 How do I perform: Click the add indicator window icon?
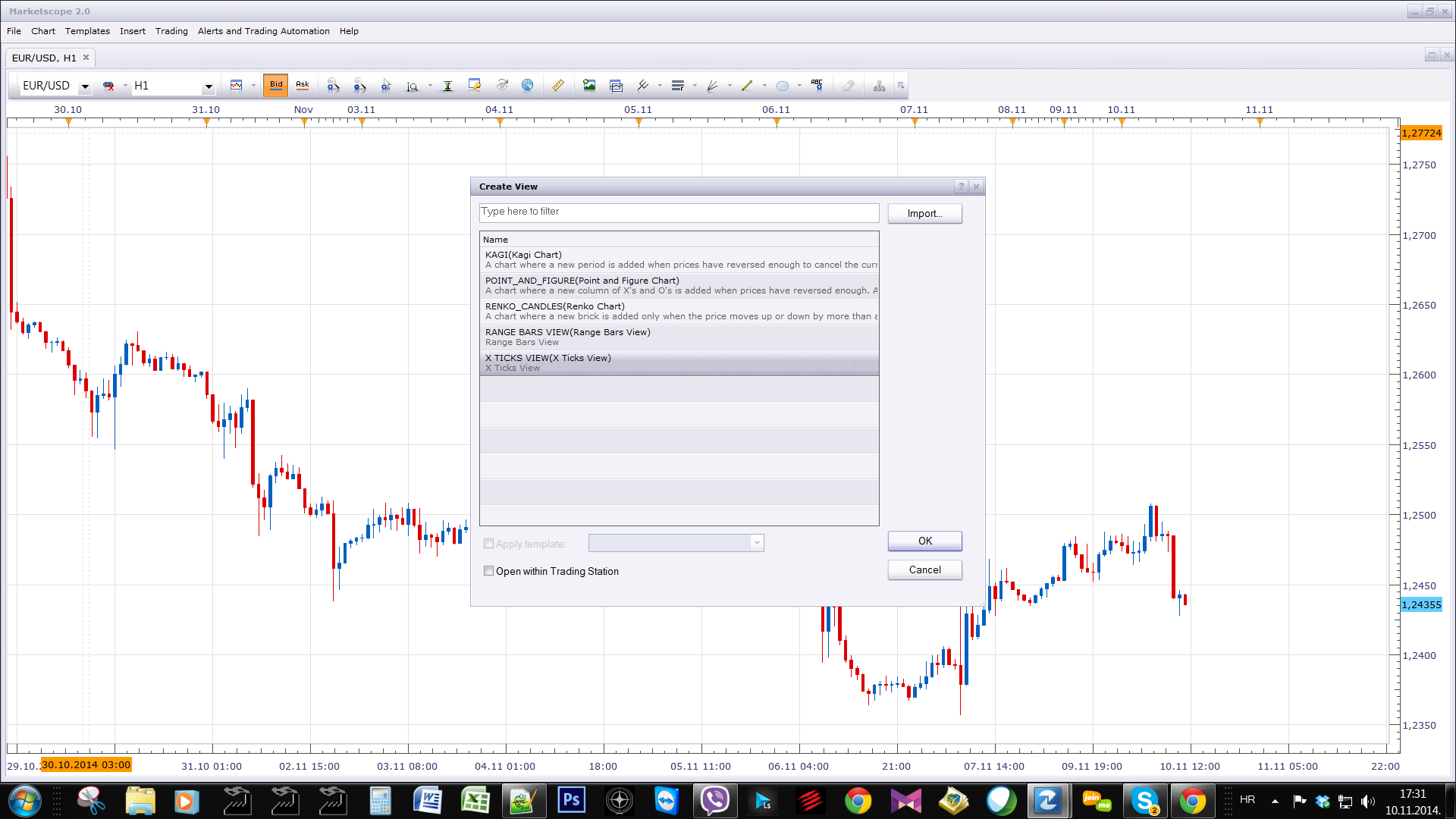616,86
